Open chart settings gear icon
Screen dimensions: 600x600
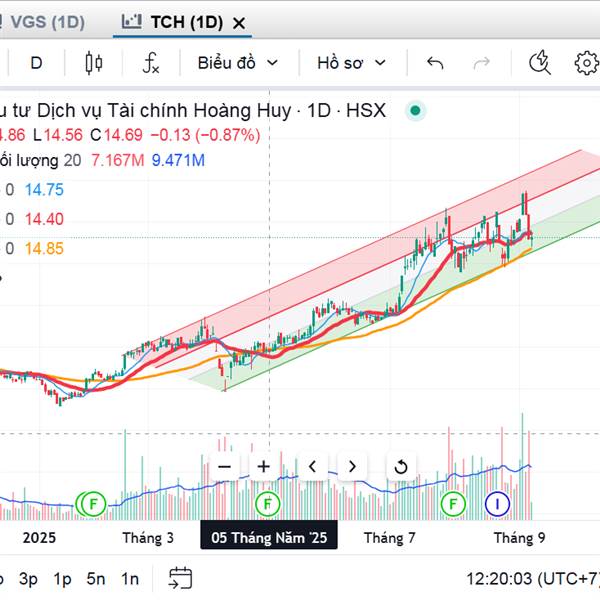click(586, 63)
